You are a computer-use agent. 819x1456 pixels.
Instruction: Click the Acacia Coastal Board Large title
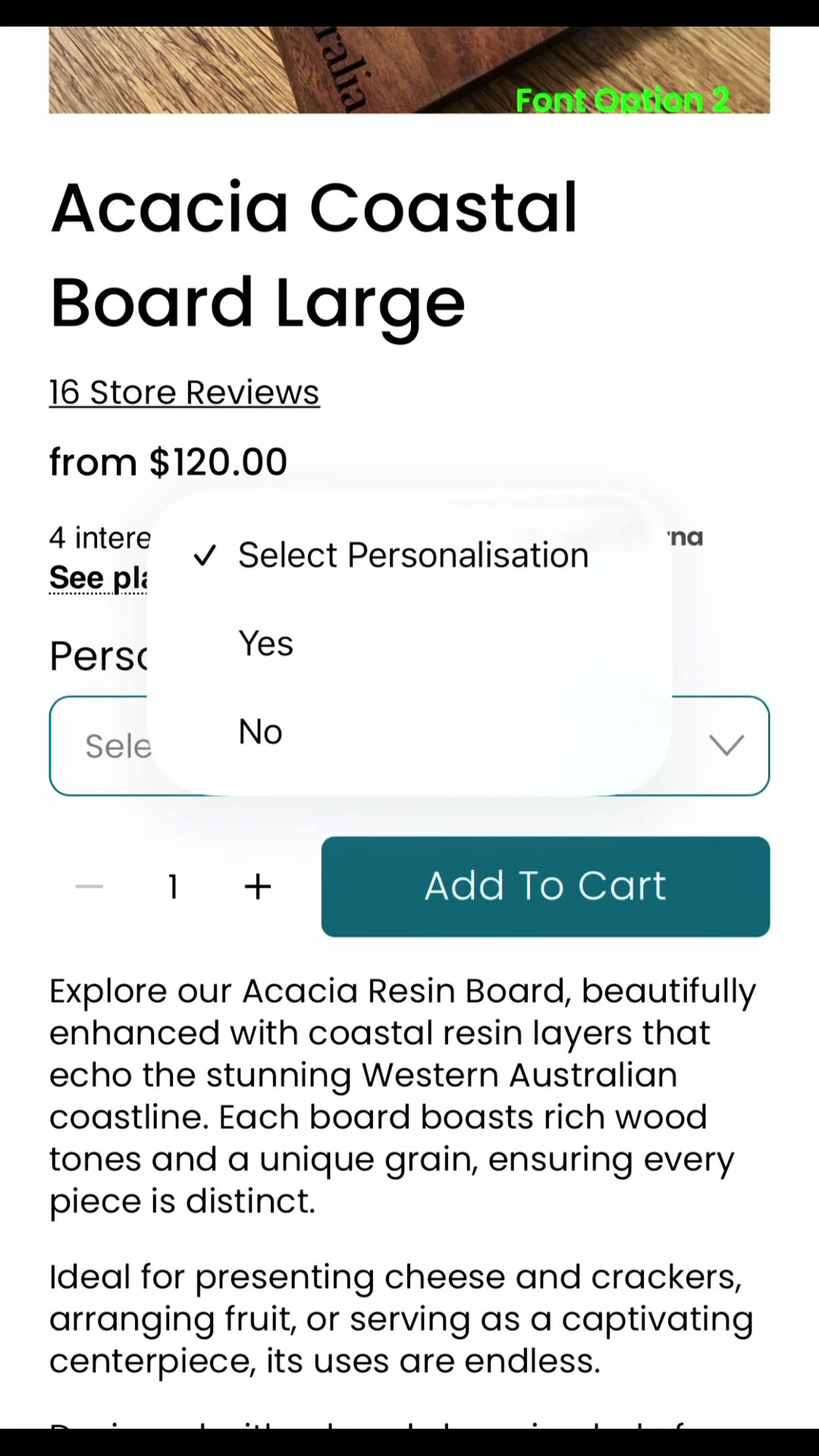pyautogui.click(x=314, y=255)
